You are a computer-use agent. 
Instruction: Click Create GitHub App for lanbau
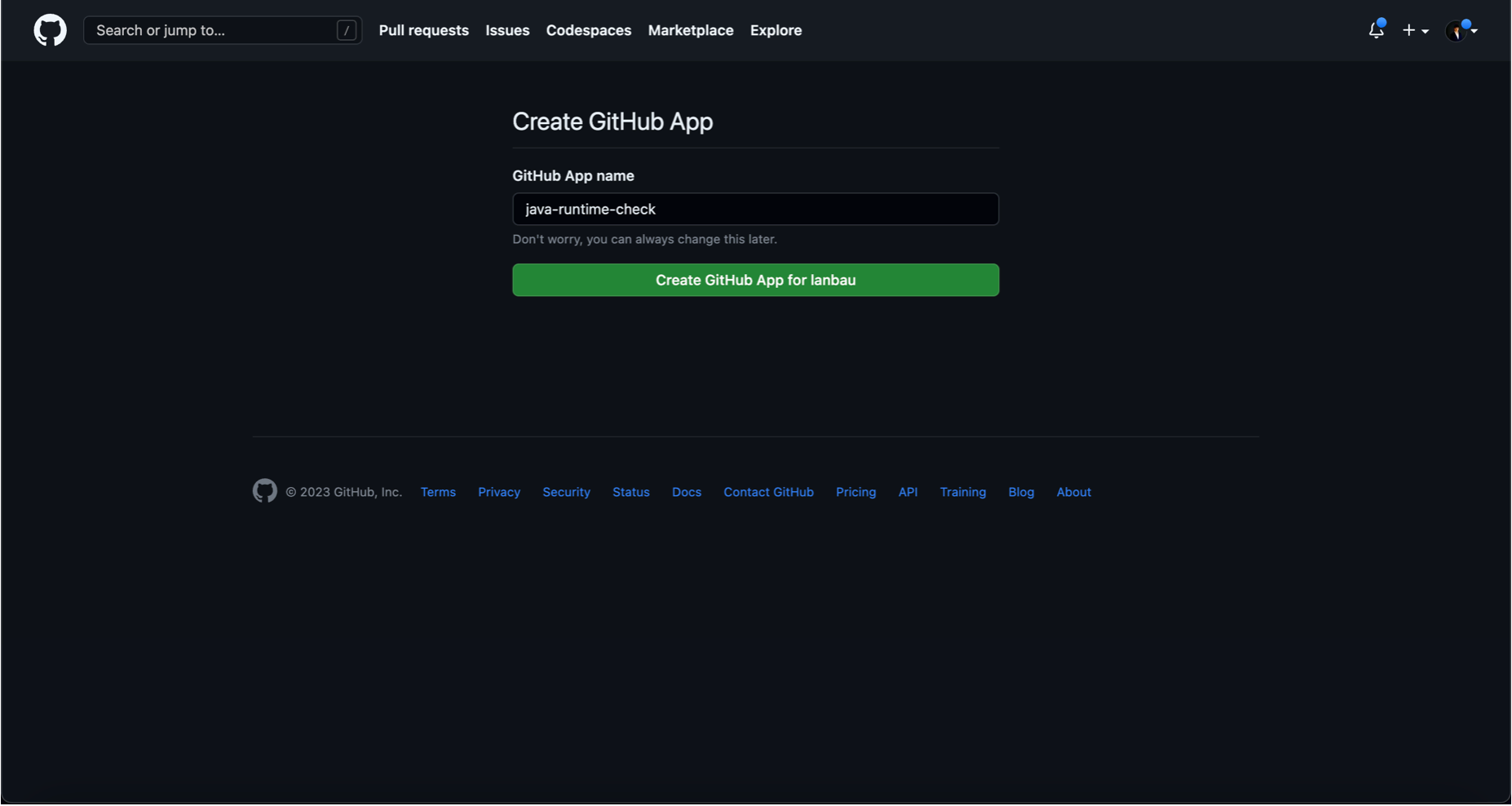[755, 280]
